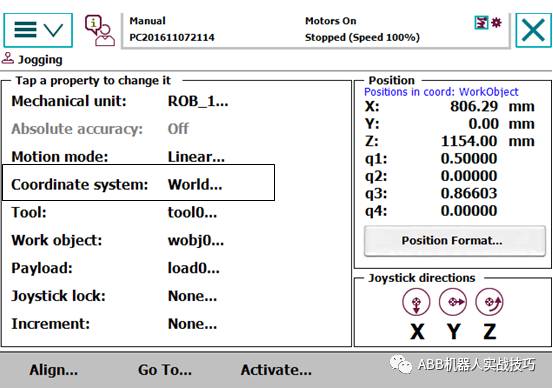This screenshot has height=390, width=553.
Task: Select the q3 value 0.86603
Action: tap(469, 193)
